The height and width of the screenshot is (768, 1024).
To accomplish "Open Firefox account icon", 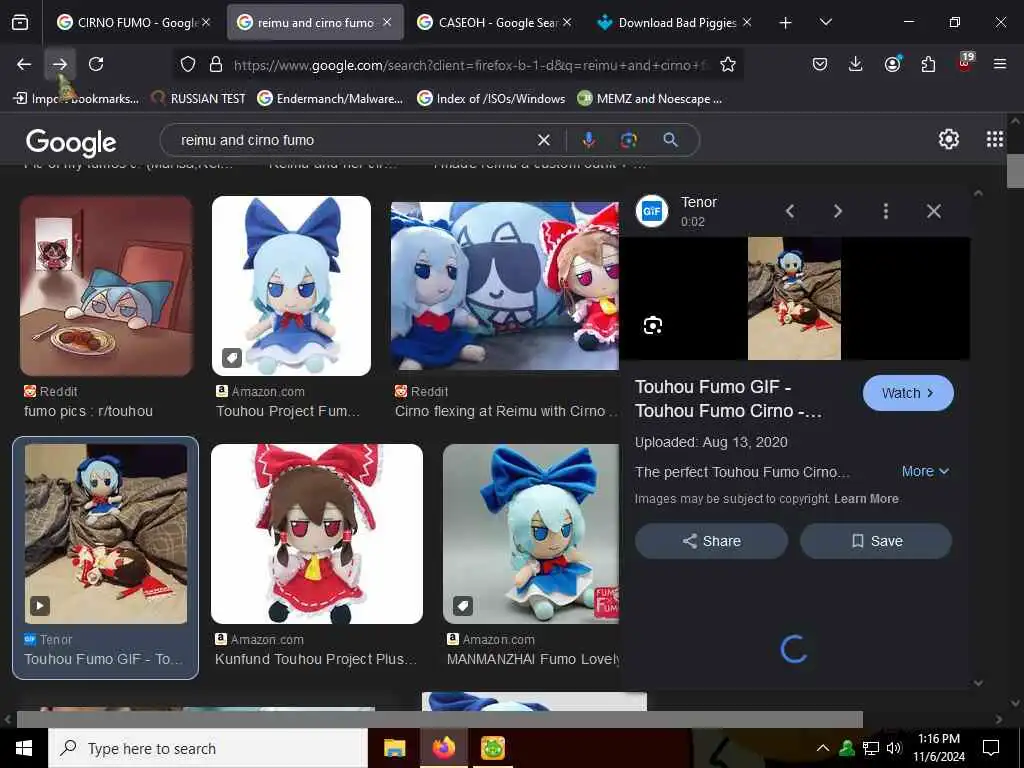I will [892, 65].
